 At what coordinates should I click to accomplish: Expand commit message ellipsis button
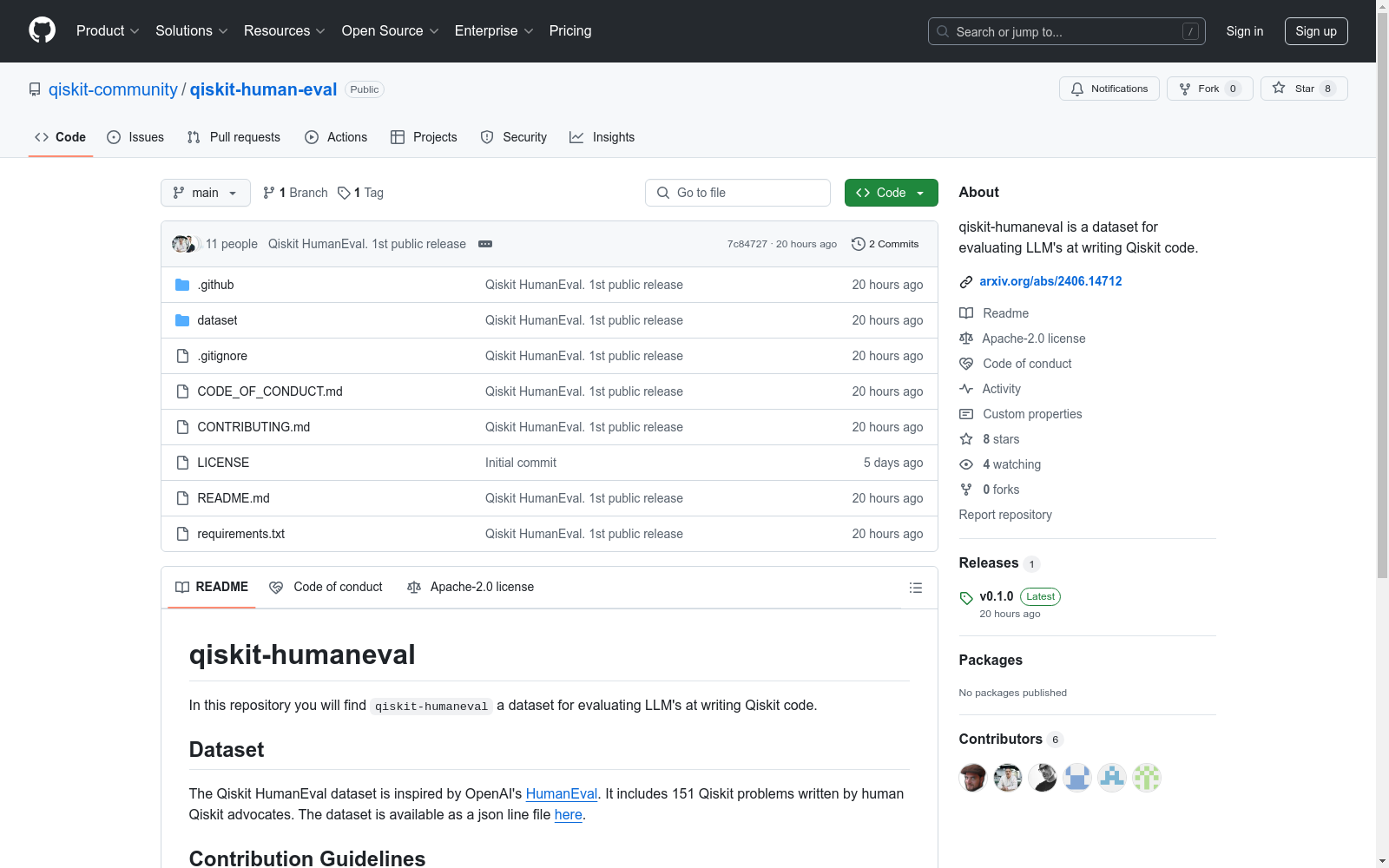point(485,244)
